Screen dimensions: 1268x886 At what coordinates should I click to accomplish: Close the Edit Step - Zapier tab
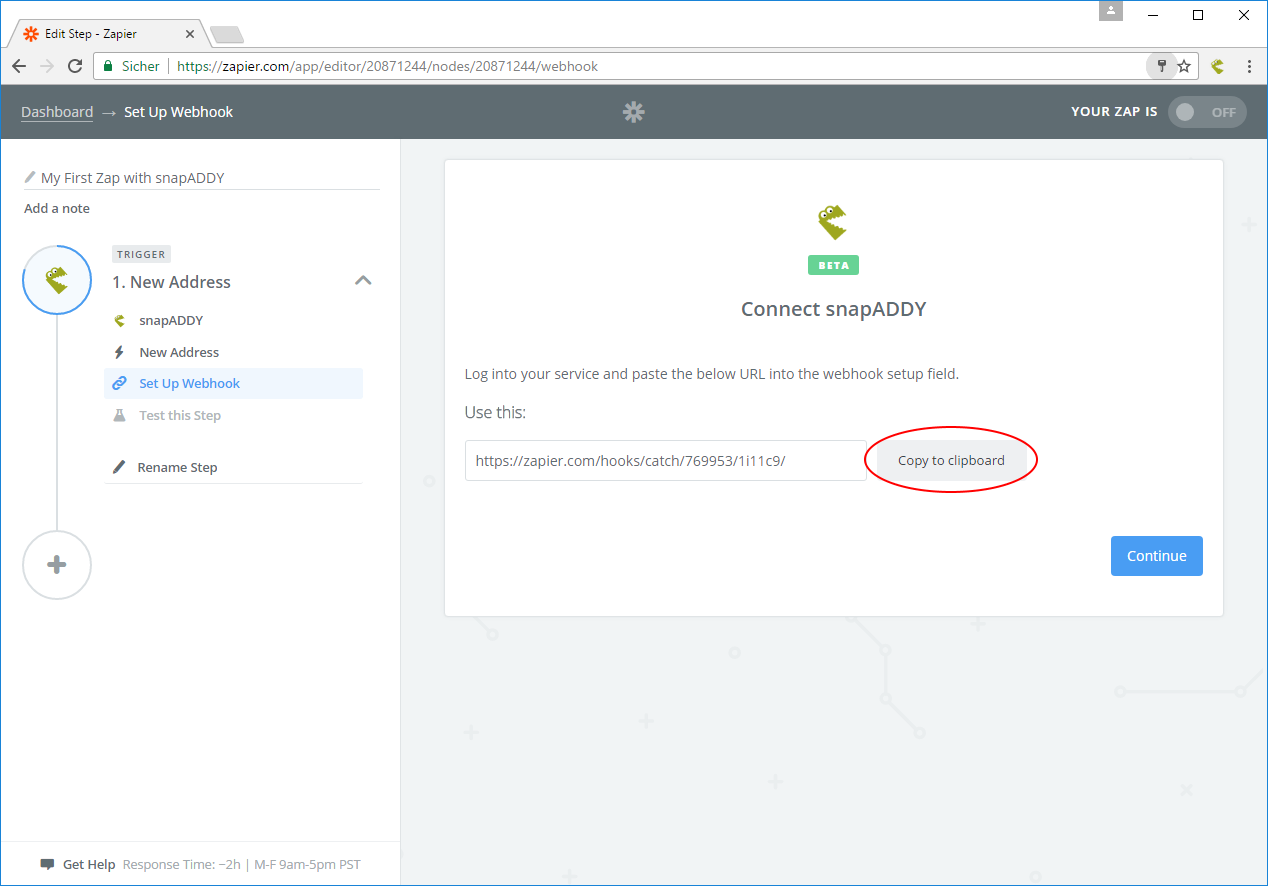point(190,34)
